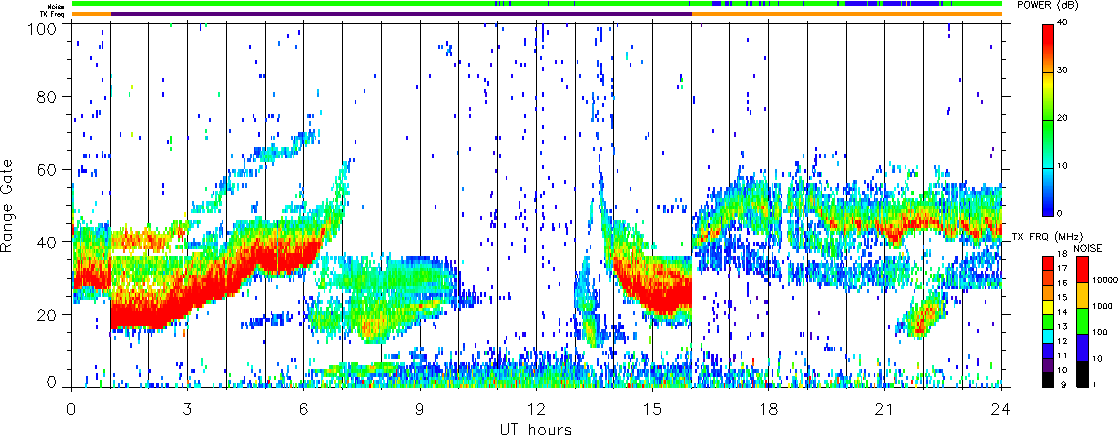Click the 'Range Gate' y-axis label
Image resolution: width=1118 pixels, height=435 pixels.
coord(9,205)
